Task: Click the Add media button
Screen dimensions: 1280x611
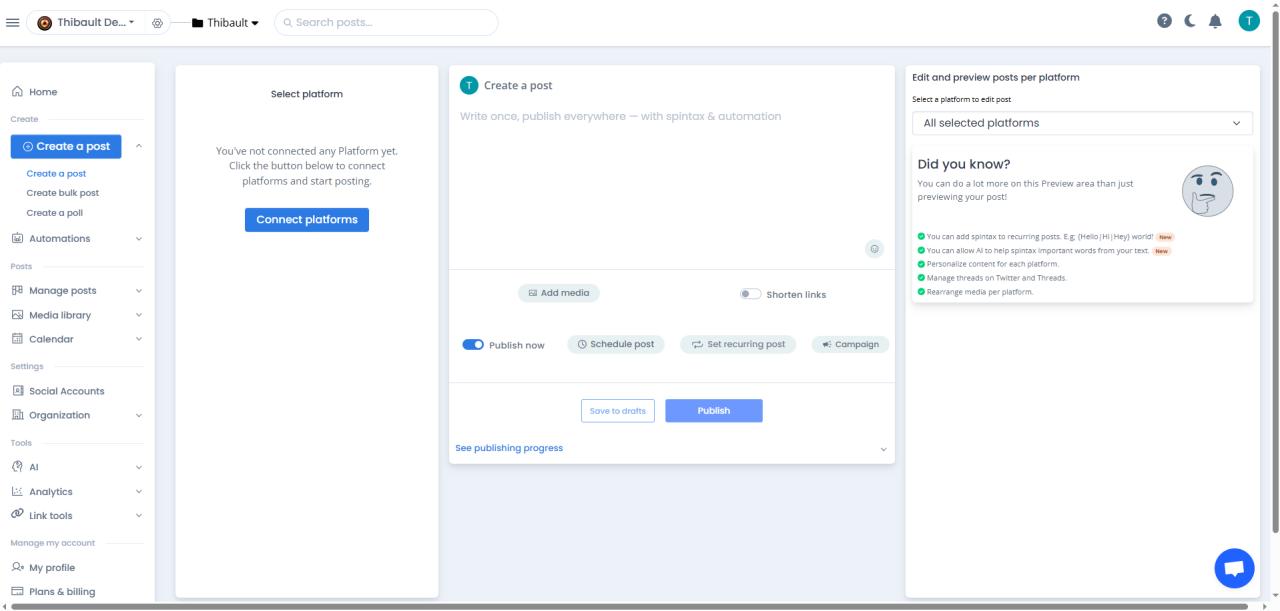Action: tap(559, 293)
